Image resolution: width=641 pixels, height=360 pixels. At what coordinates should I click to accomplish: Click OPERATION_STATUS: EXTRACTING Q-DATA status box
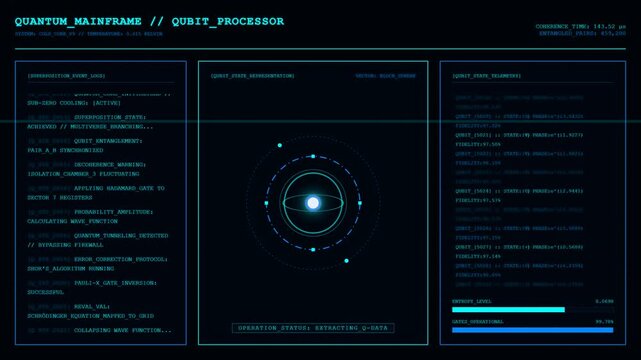tap(313, 328)
